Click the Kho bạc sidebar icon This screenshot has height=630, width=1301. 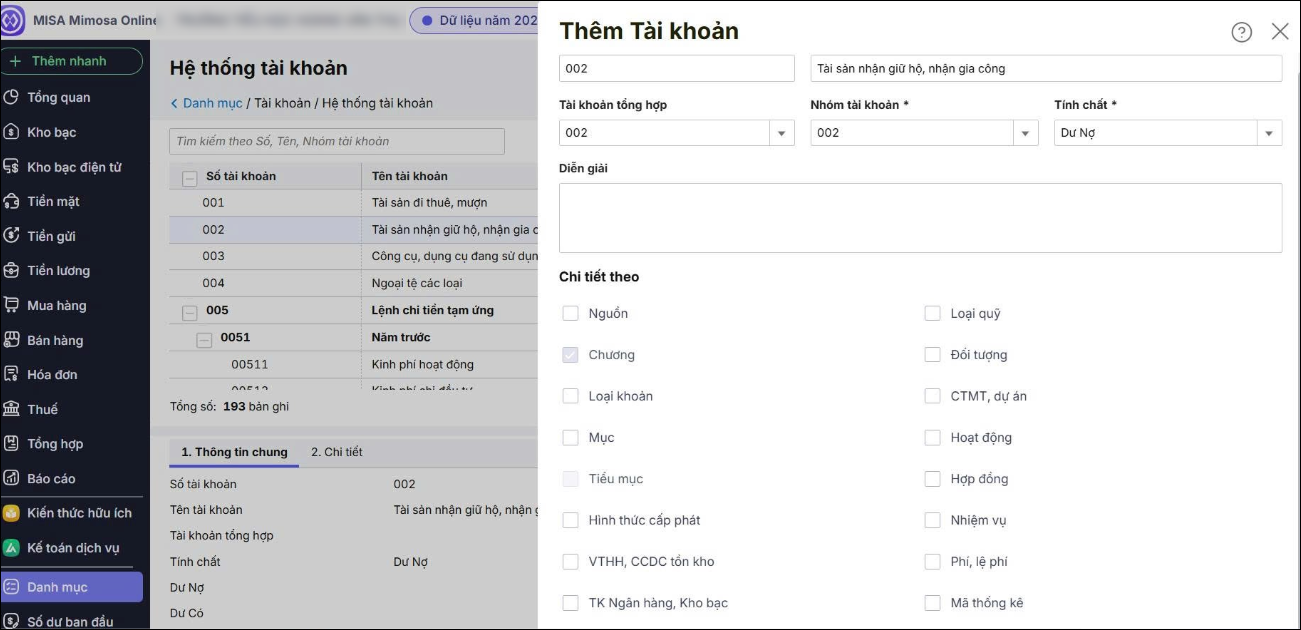click(12, 132)
